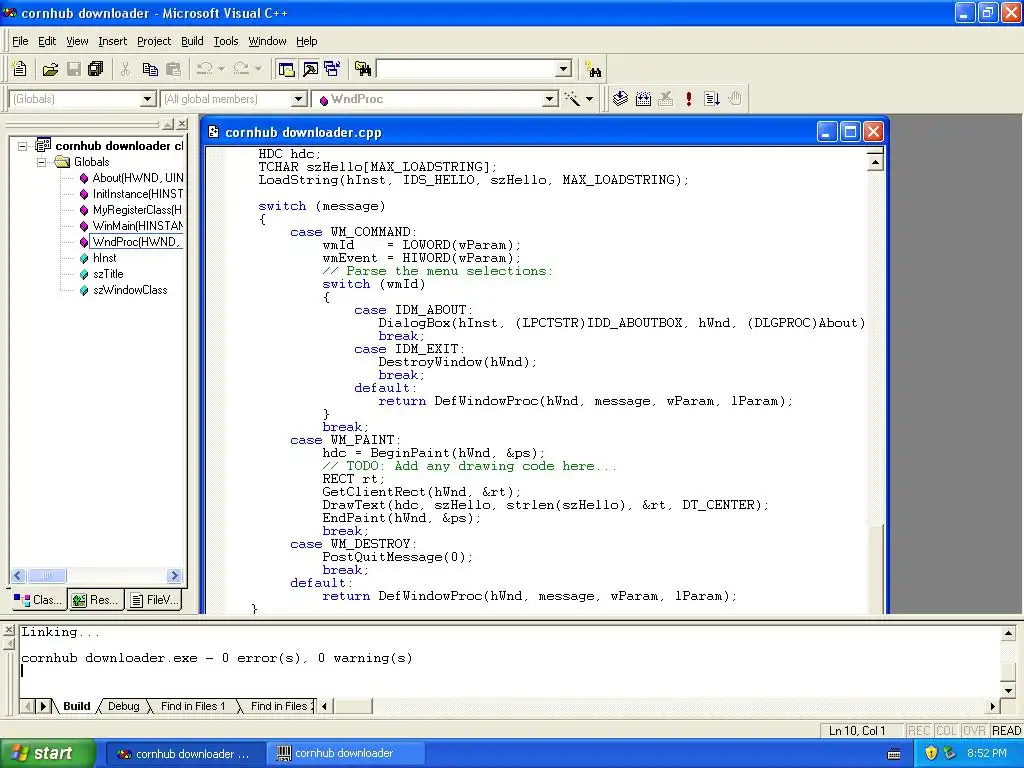Image resolution: width=1024 pixels, height=768 pixels.
Task: Select WndProc function in class tree
Action: click(136, 242)
